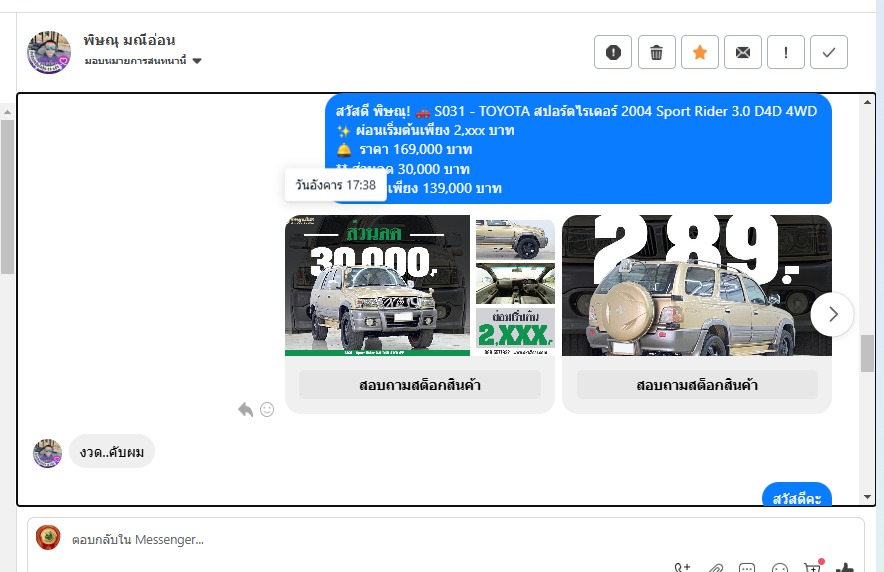Screen dimensions: 884x572
Task: Click the contact name พิษณุ มณีอ่อน
Action: [129, 40]
